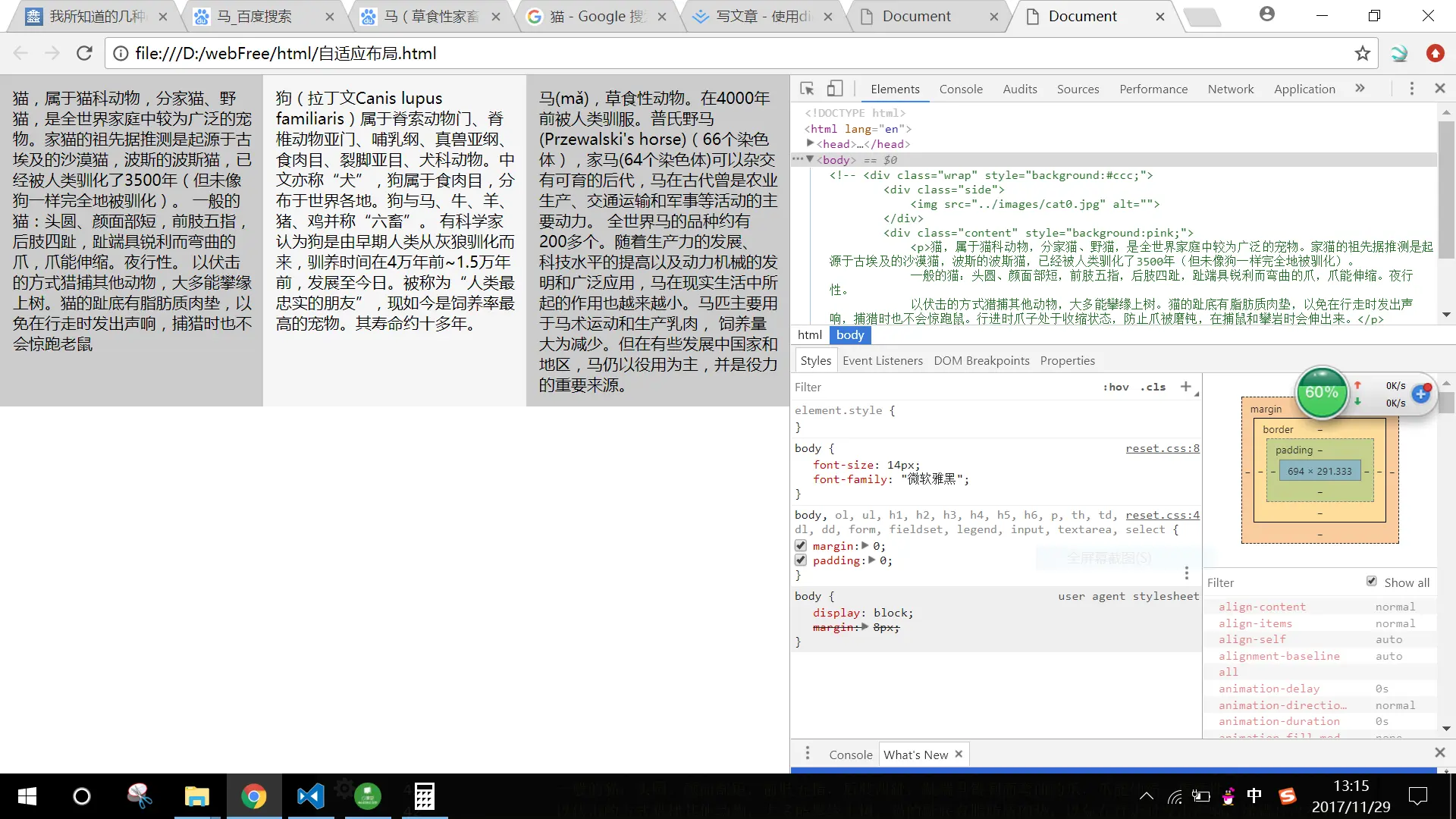Open reset.css:8 source link
The width and height of the screenshot is (1456, 819).
click(1163, 448)
